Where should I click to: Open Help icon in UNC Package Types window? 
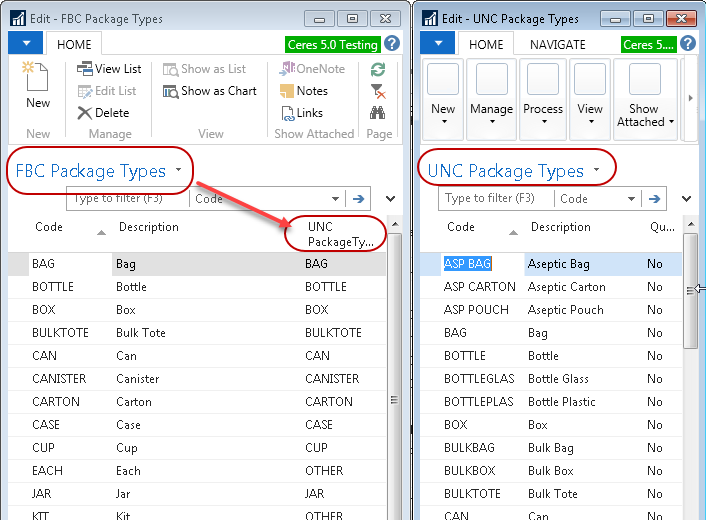coord(693,44)
